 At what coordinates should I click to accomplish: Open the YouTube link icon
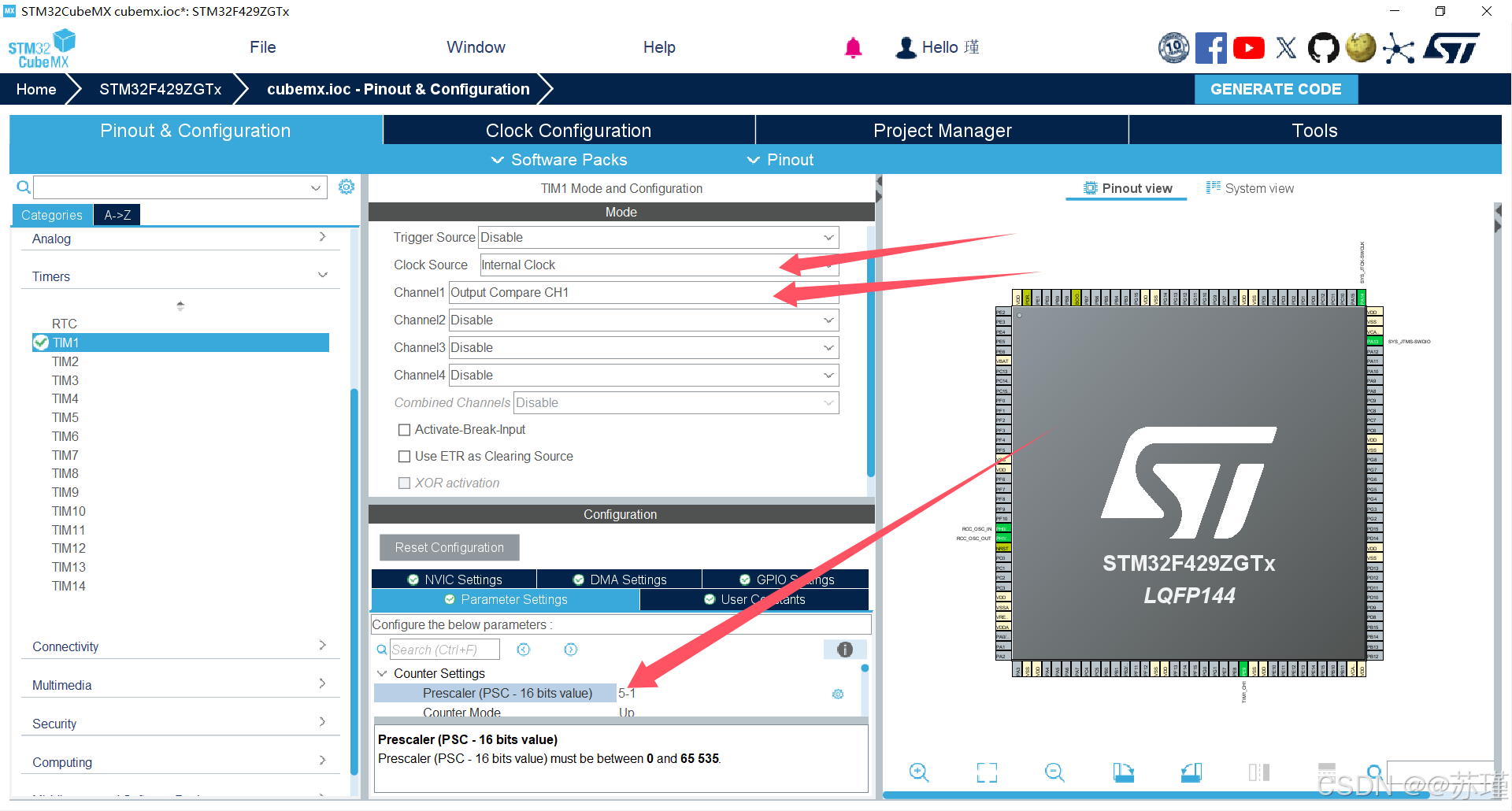pyautogui.click(x=1248, y=48)
